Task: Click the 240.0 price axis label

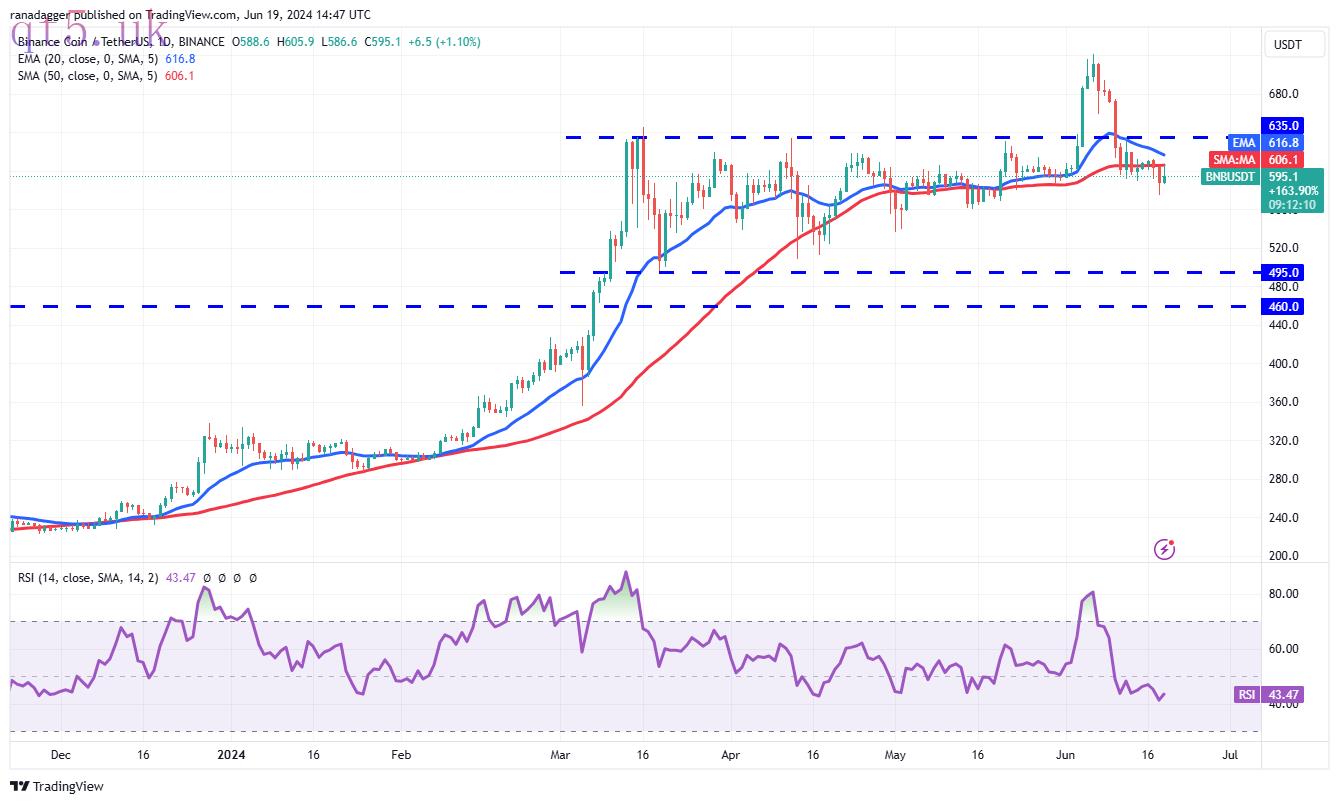Action: click(1284, 518)
